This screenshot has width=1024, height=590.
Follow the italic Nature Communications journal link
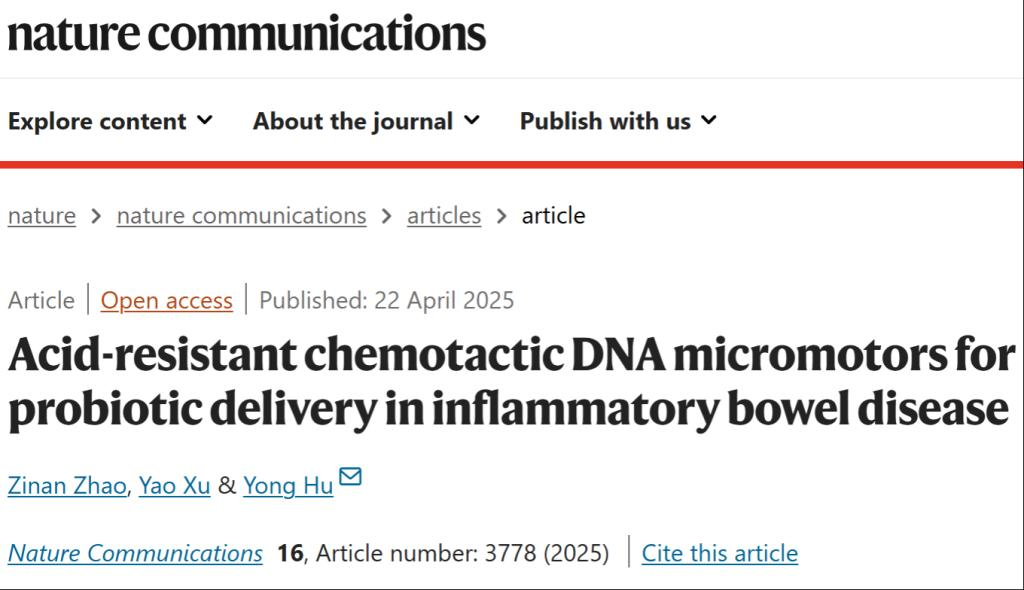[135, 553]
